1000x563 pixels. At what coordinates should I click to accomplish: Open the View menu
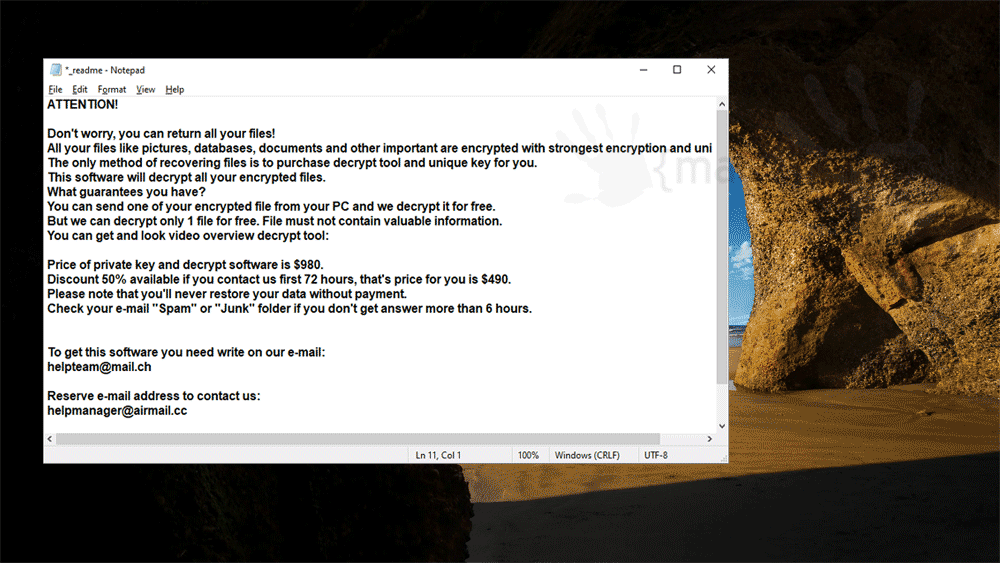(x=145, y=89)
